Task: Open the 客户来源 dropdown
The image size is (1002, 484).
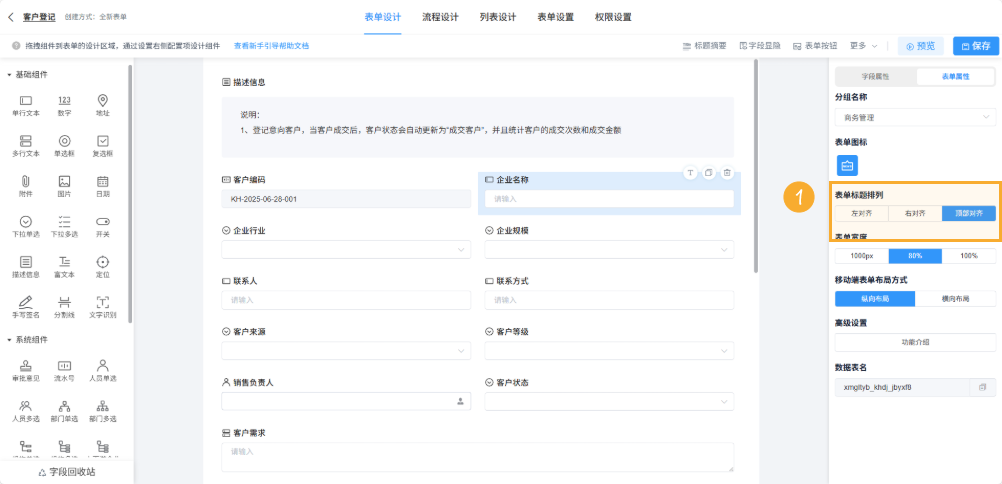Action: [346, 351]
